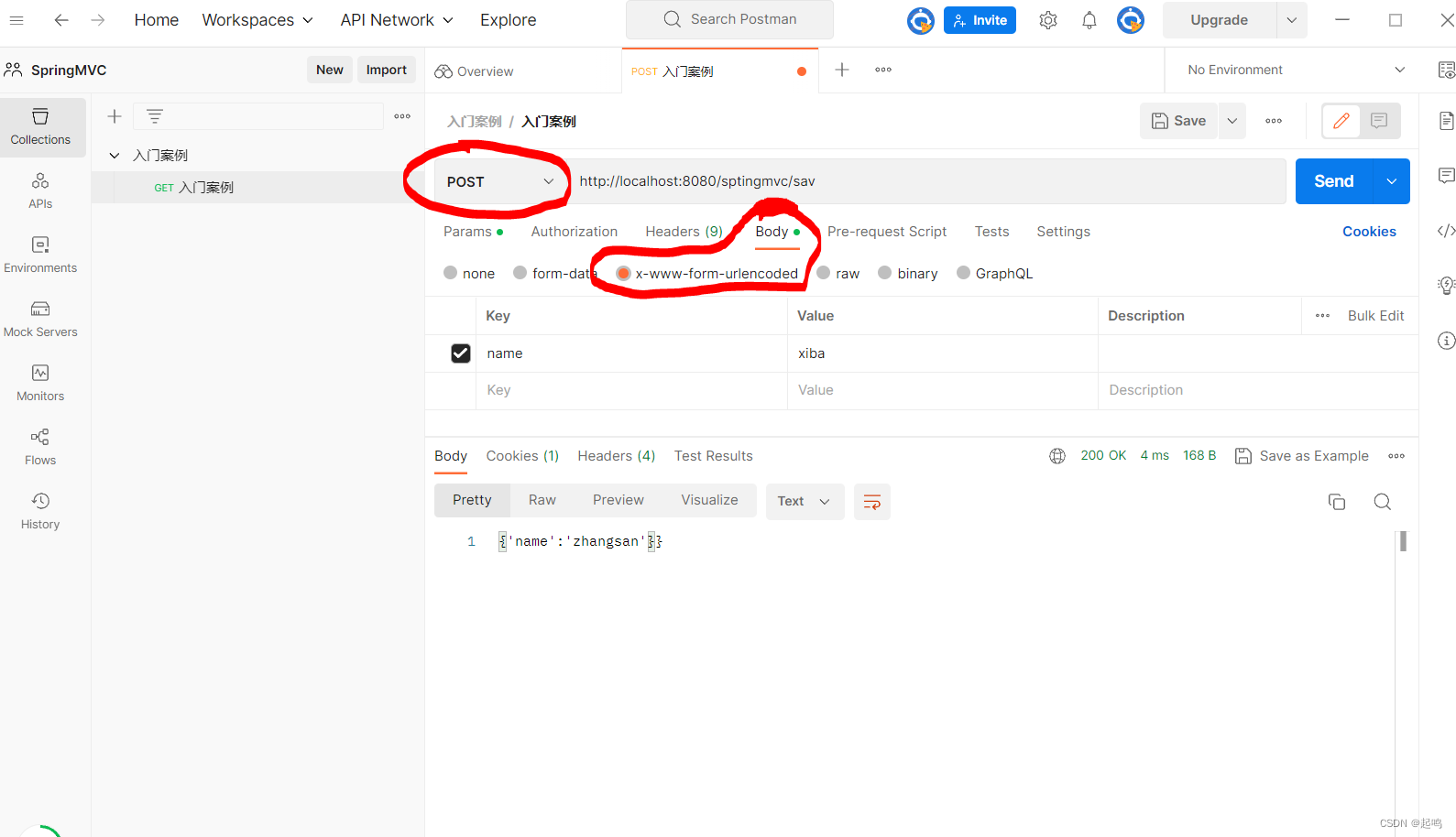Image resolution: width=1456 pixels, height=837 pixels.
Task: Click in the request URL field
Action: pyautogui.click(x=928, y=181)
